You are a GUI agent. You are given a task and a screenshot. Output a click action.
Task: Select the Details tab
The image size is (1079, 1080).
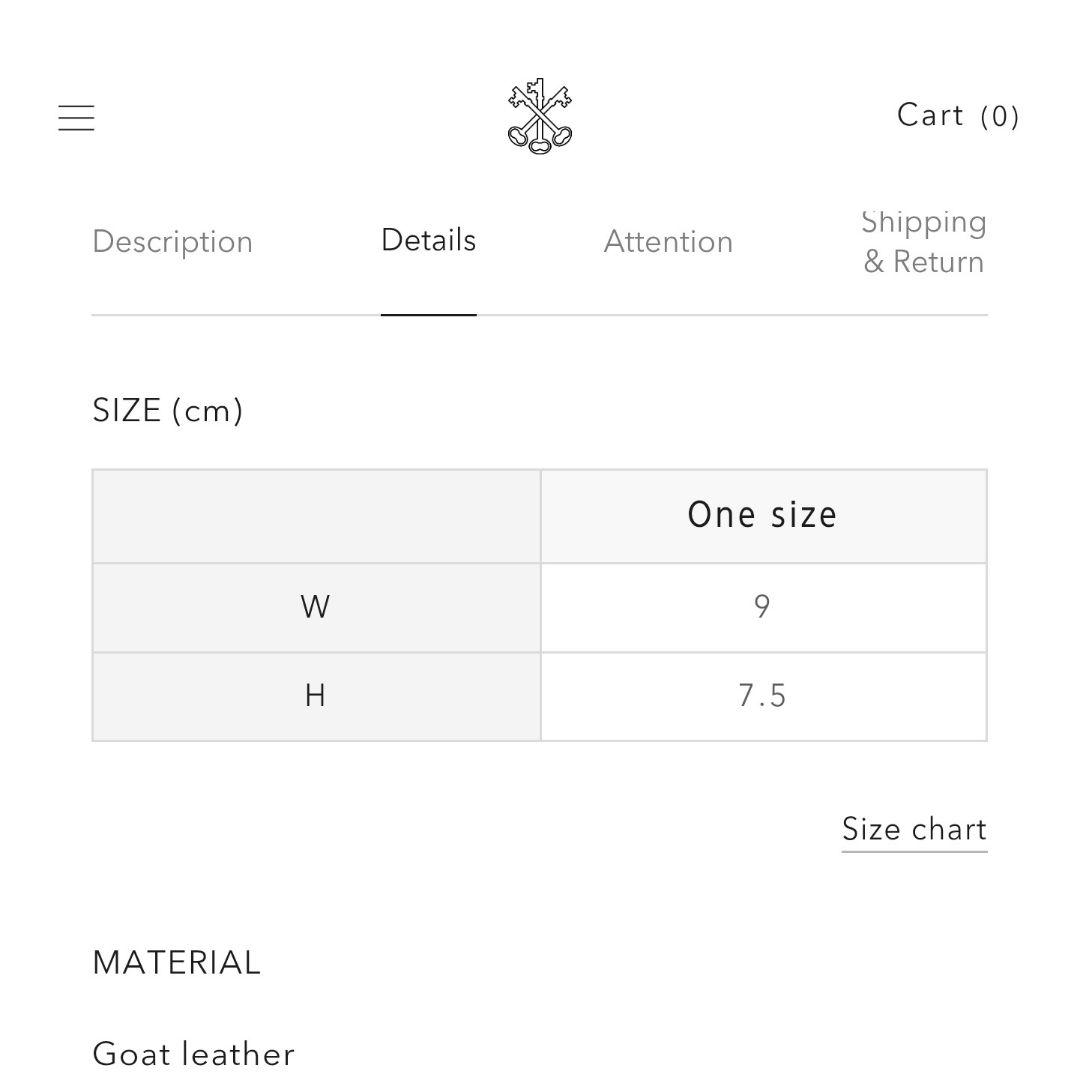click(428, 241)
